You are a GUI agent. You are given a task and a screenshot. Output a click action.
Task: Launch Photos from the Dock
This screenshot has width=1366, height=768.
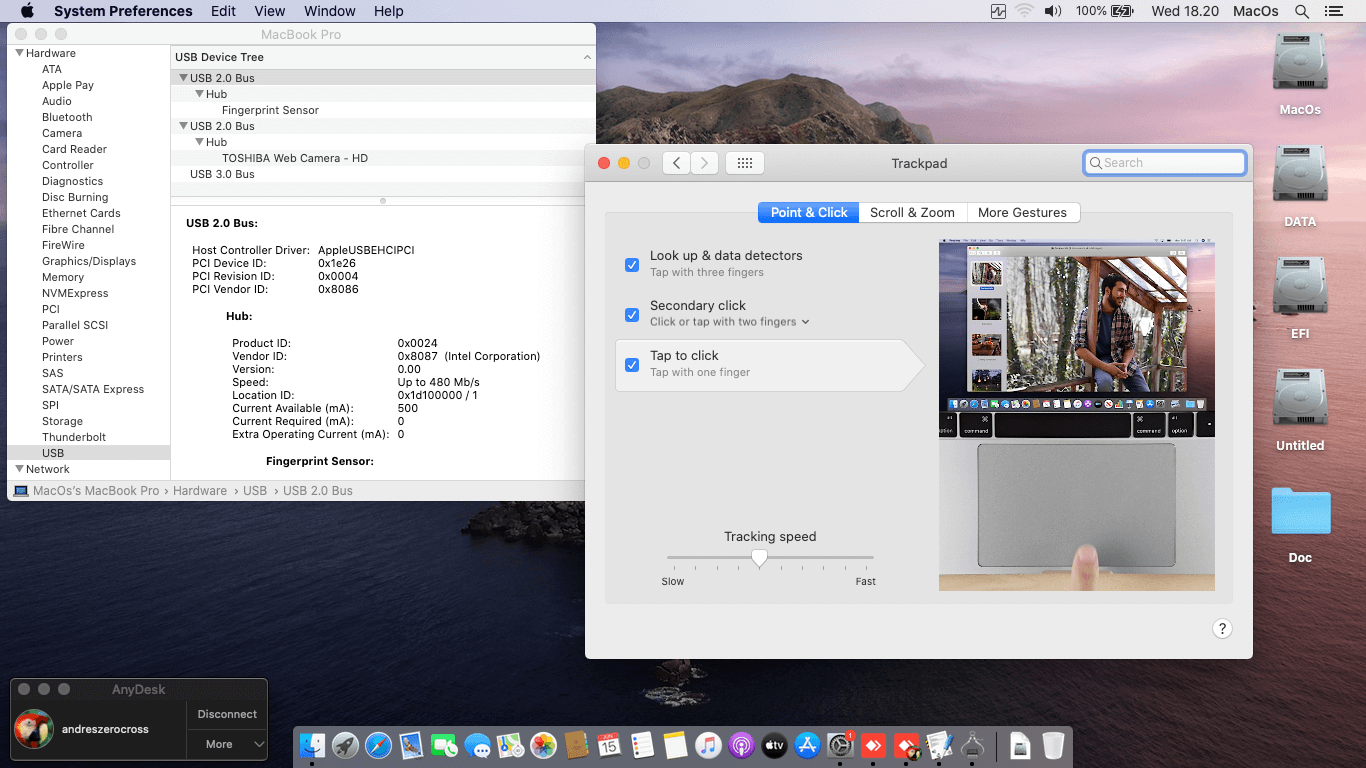click(543, 745)
